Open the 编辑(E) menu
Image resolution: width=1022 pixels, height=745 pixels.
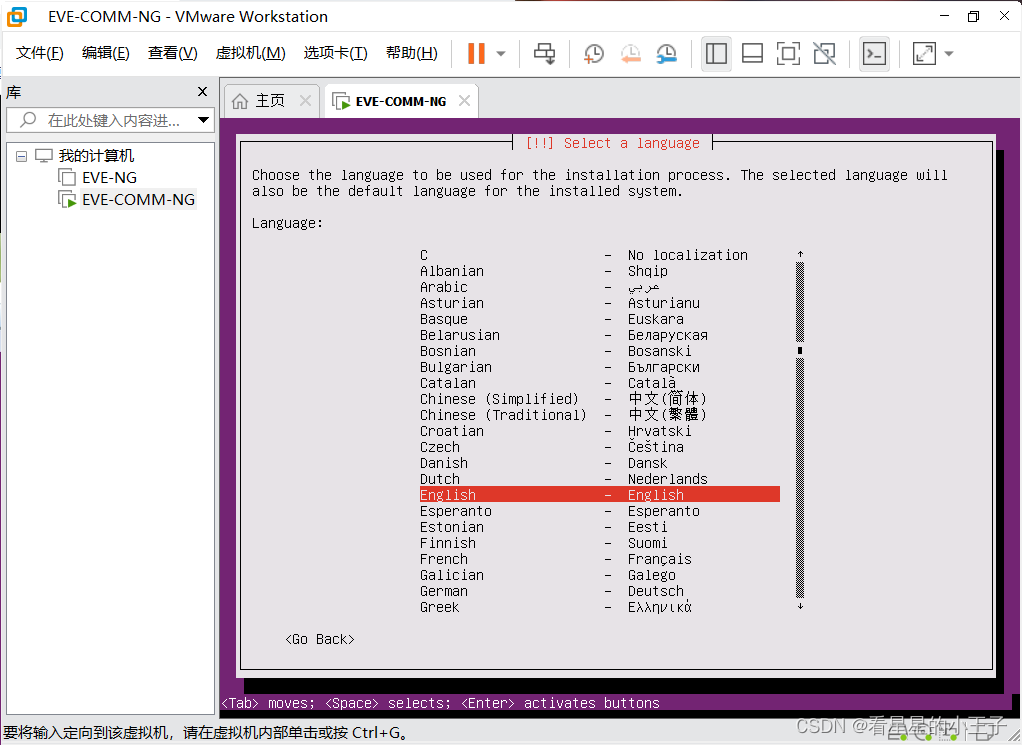106,53
